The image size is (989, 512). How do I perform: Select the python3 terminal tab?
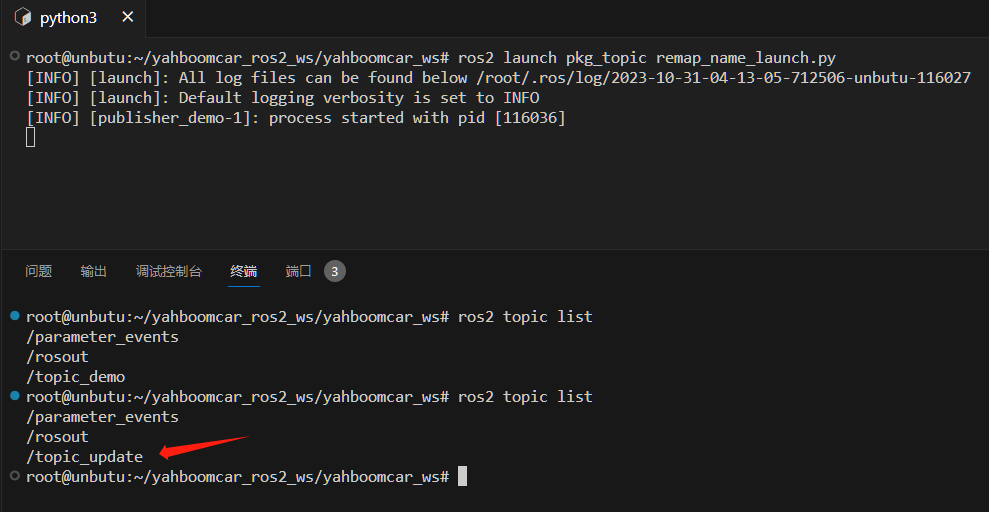click(73, 18)
